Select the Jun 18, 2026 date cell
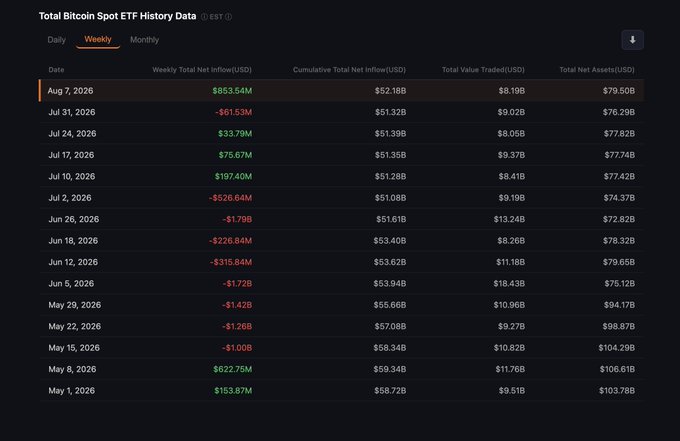Screen dimensions: 680x441 (73, 241)
